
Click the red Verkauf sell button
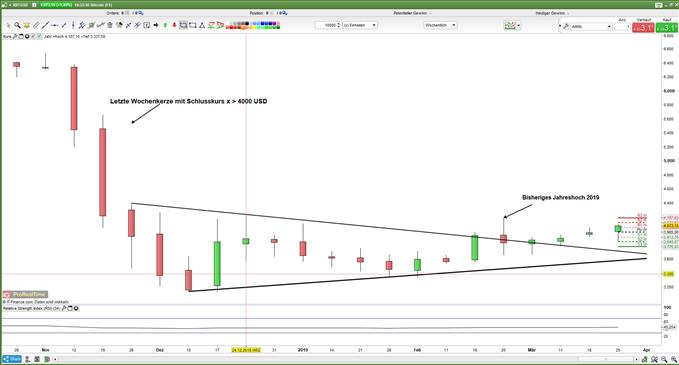(643, 28)
